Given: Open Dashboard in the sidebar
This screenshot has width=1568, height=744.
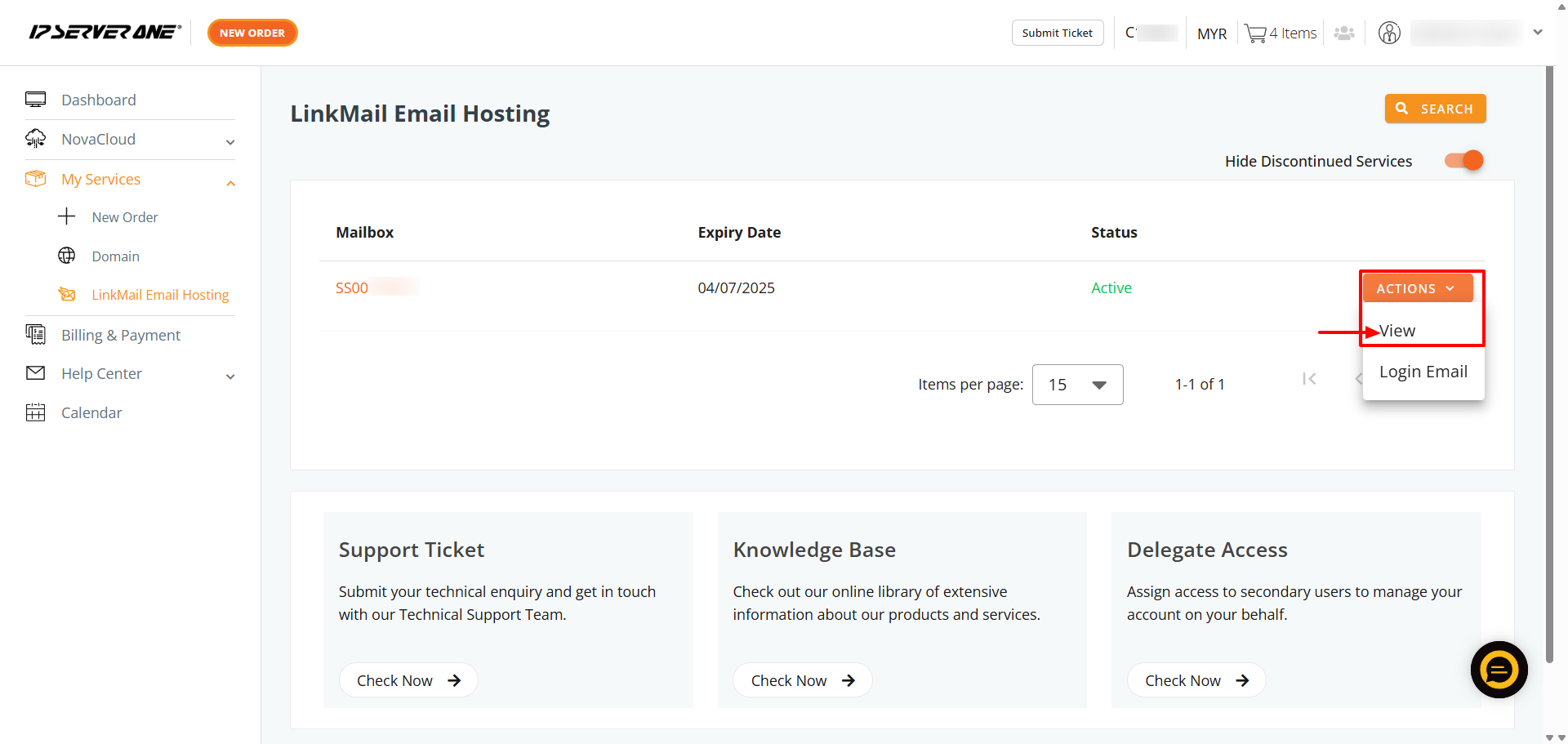Looking at the screenshot, I should click(x=99, y=100).
